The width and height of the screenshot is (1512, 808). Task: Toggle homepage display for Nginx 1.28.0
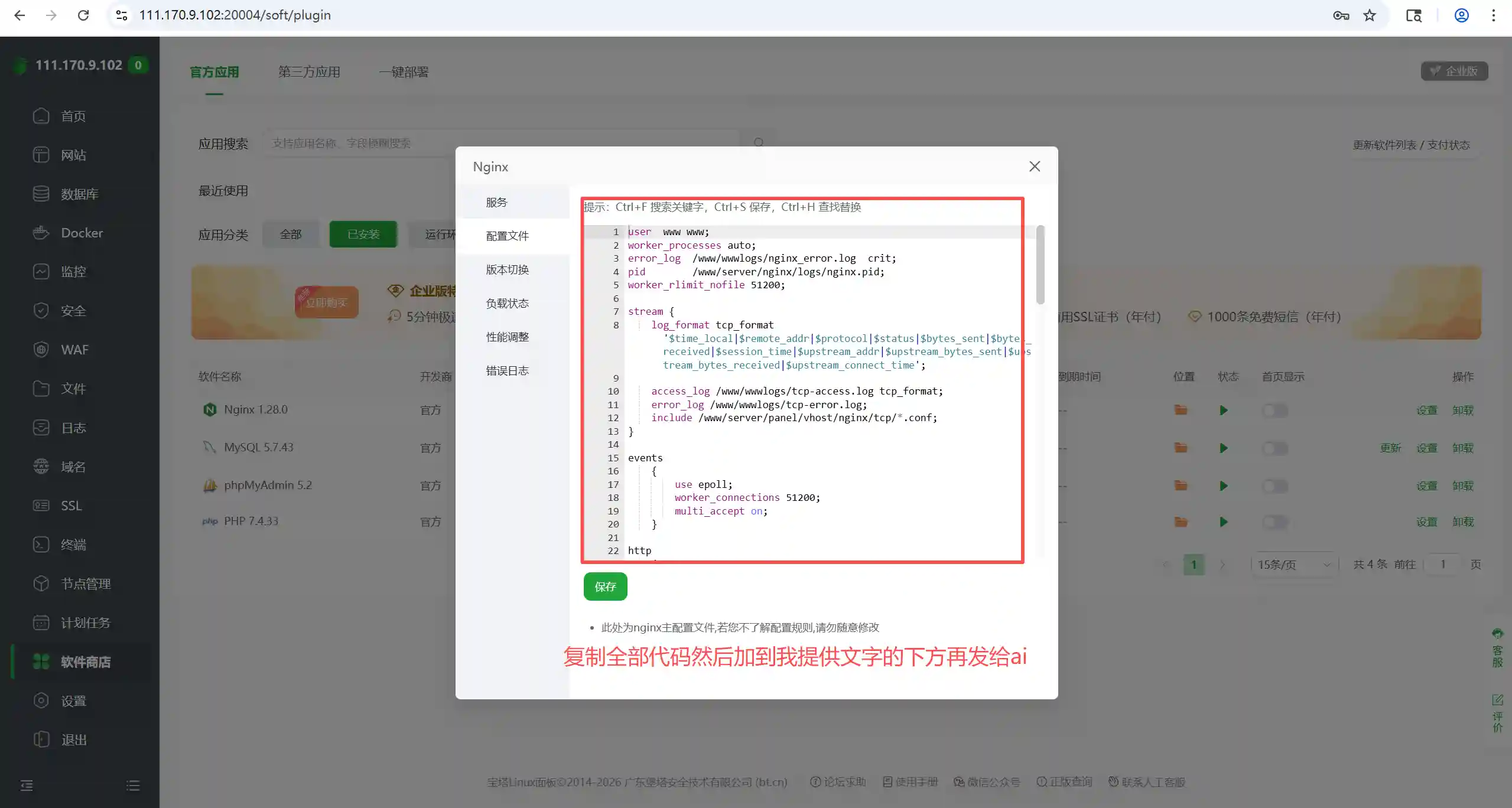click(x=1274, y=410)
